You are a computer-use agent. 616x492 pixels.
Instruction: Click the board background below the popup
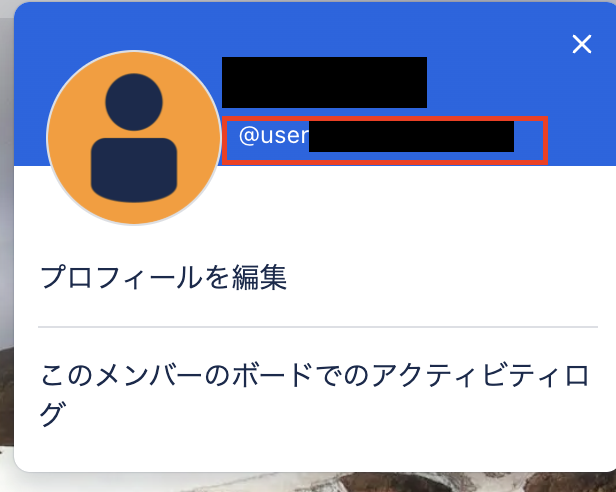click(314, 483)
